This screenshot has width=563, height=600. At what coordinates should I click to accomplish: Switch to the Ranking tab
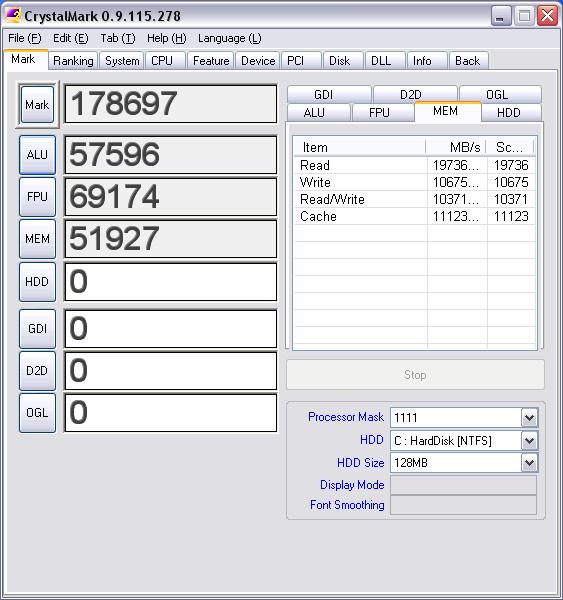coord(73,61)
